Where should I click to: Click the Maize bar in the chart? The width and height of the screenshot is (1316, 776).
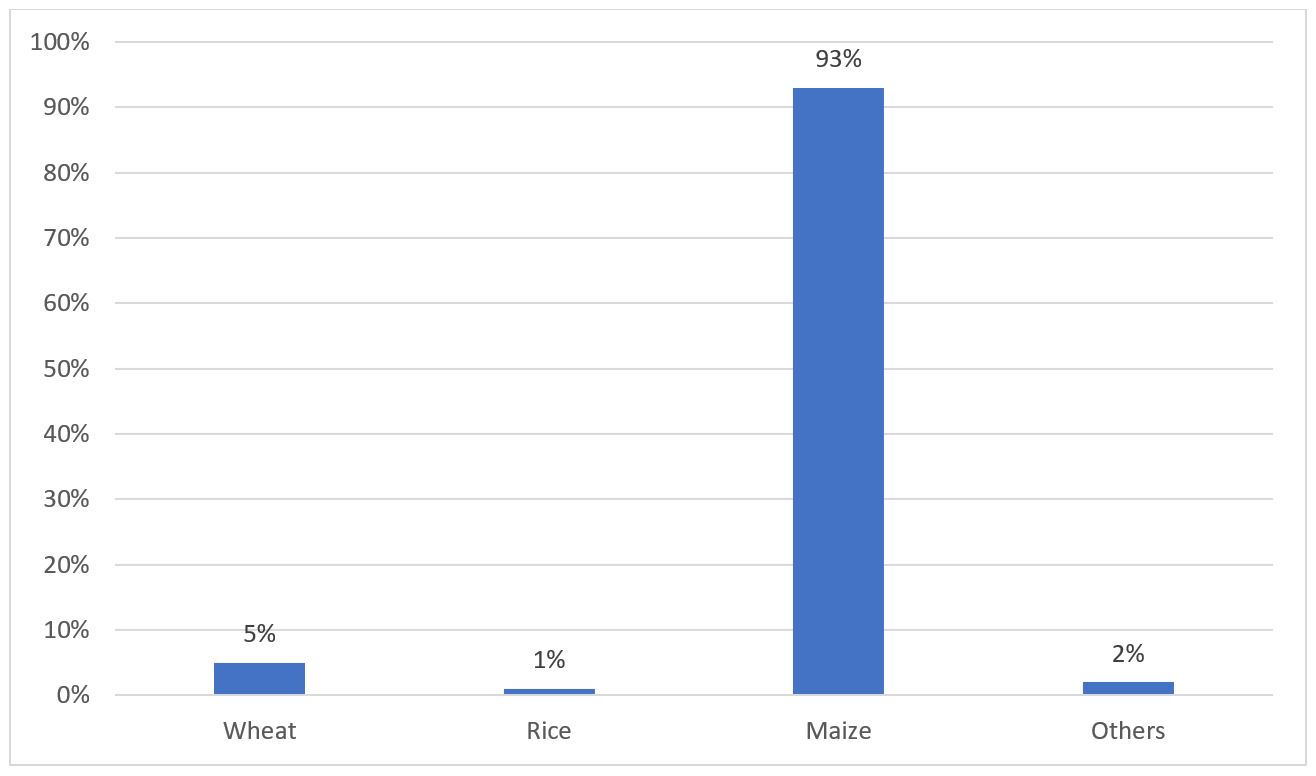(838, 390)
